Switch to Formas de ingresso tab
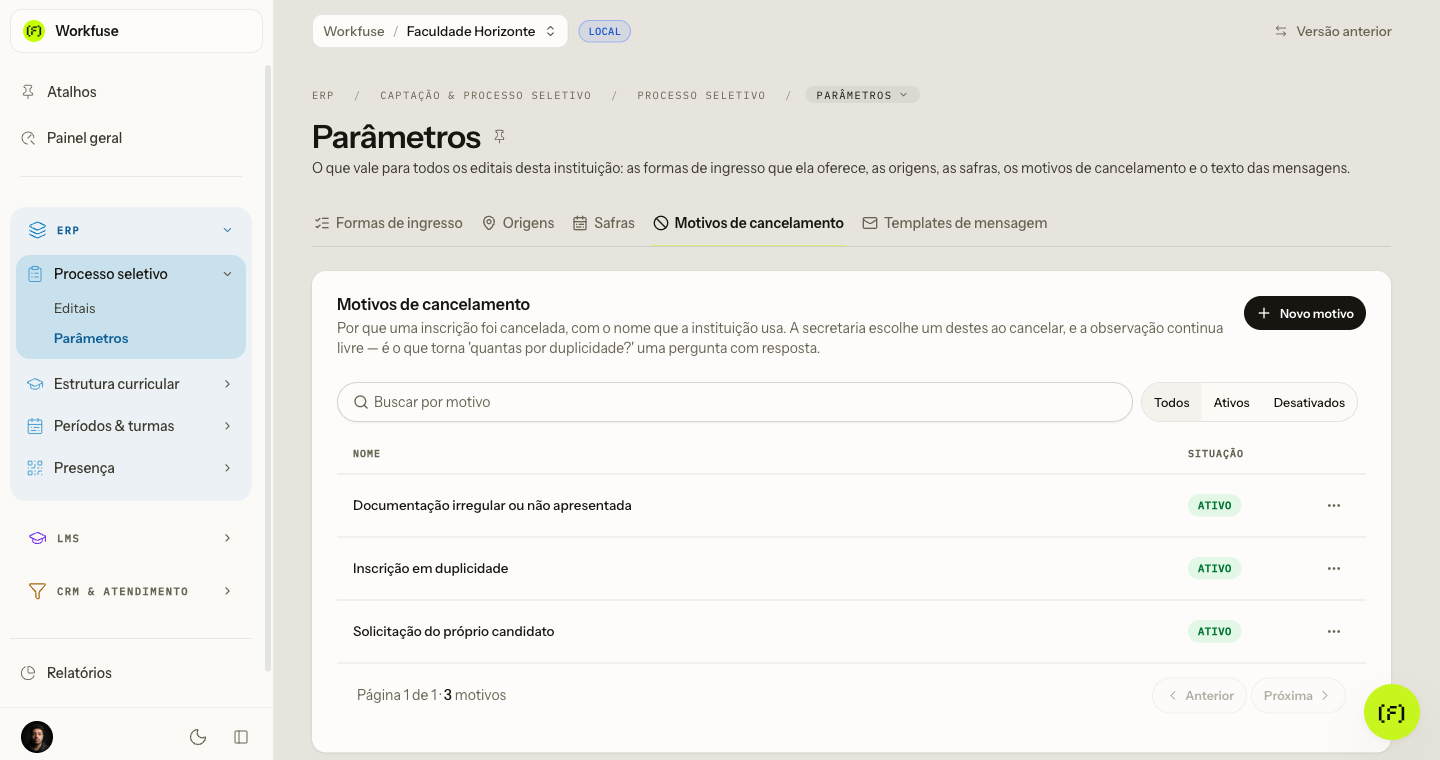1440x760 pixels. [x=388, y=223]
